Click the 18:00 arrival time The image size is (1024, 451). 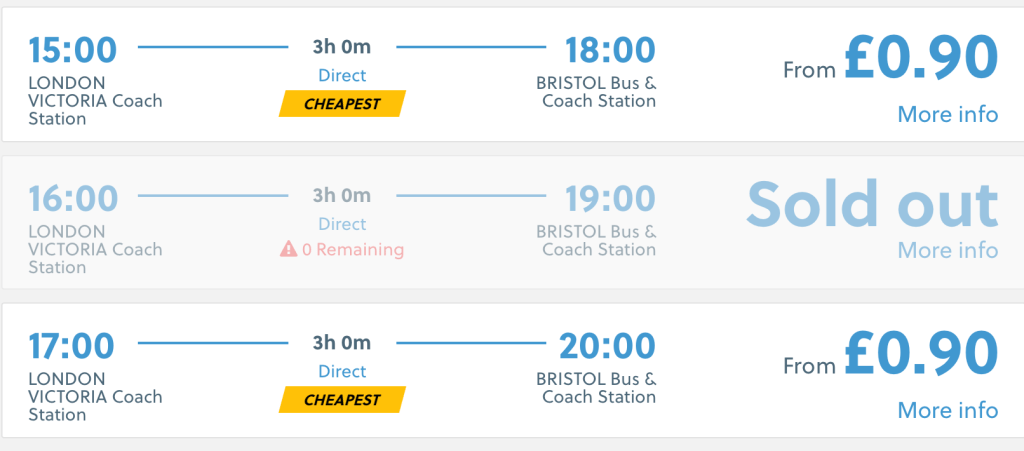pos(610,48)
